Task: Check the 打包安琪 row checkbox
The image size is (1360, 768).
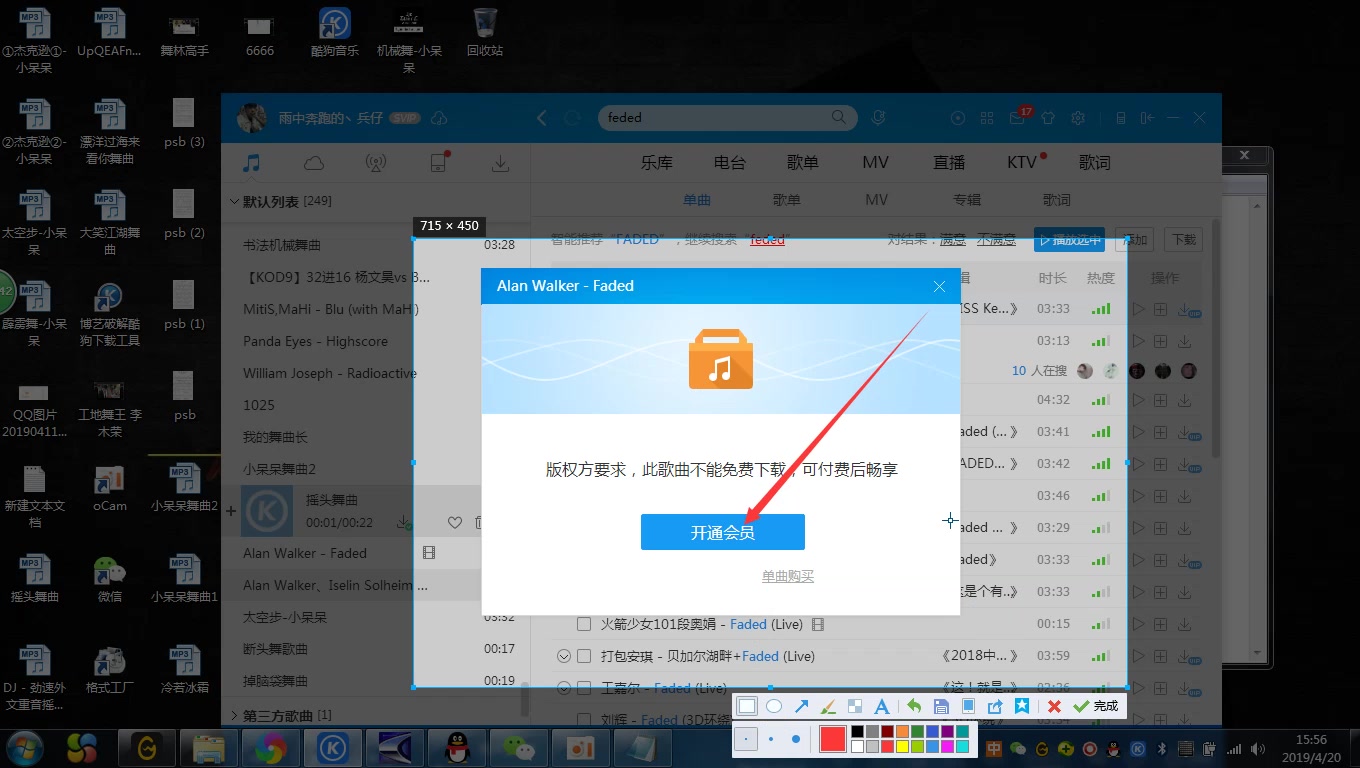Action: tap(584, 656)
